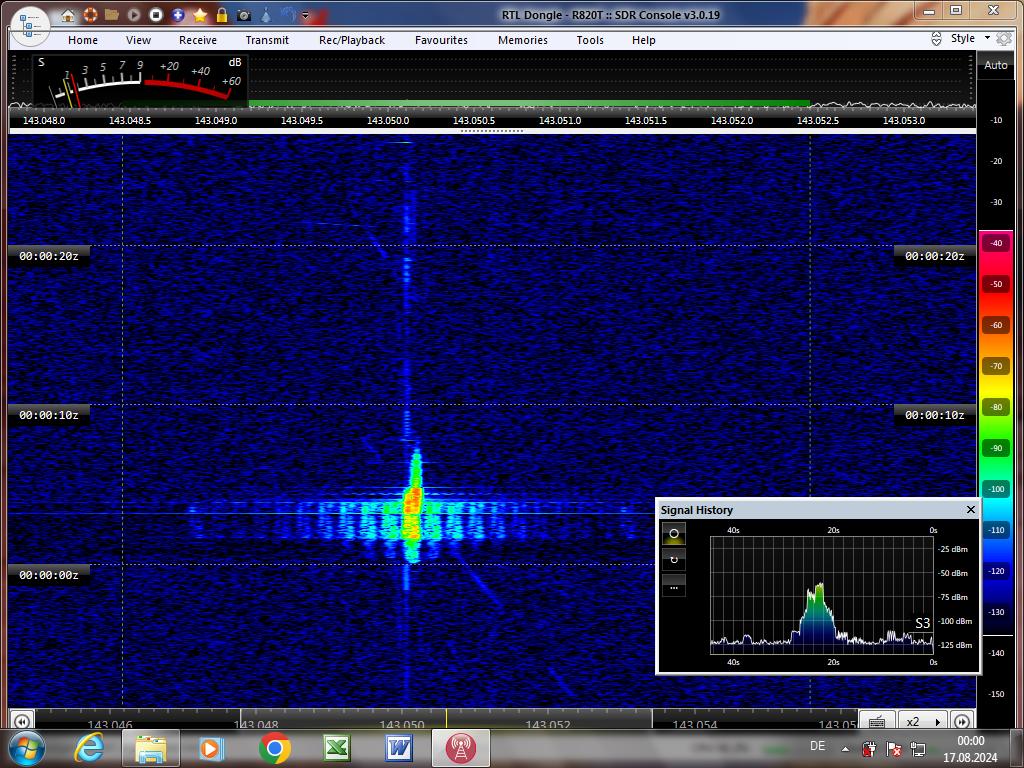Click Signal History reset refresh button
This screenshot has width=1024, height=768.
[674, 560]
